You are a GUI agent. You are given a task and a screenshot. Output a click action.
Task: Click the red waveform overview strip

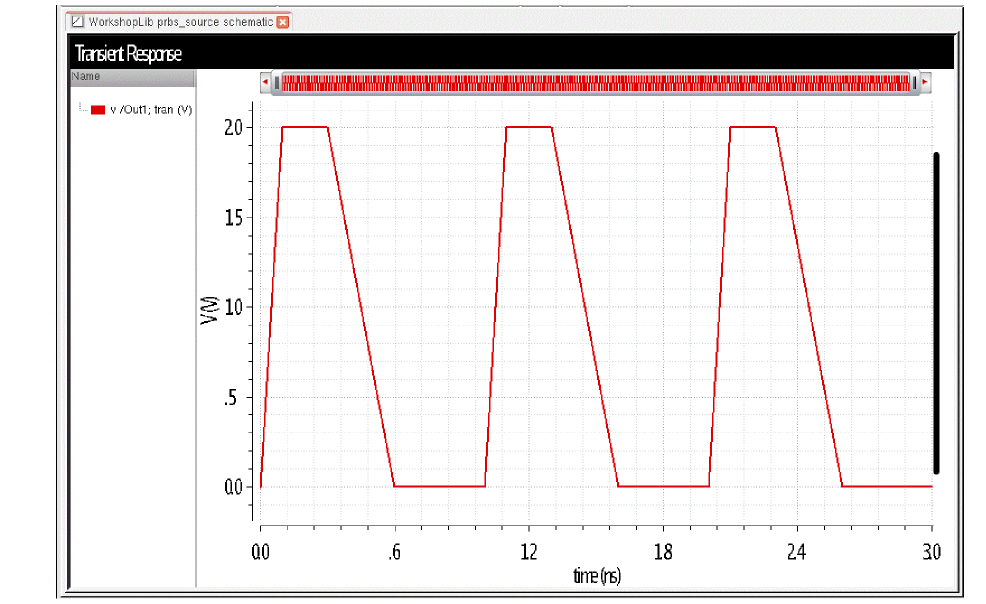(595, 83)
